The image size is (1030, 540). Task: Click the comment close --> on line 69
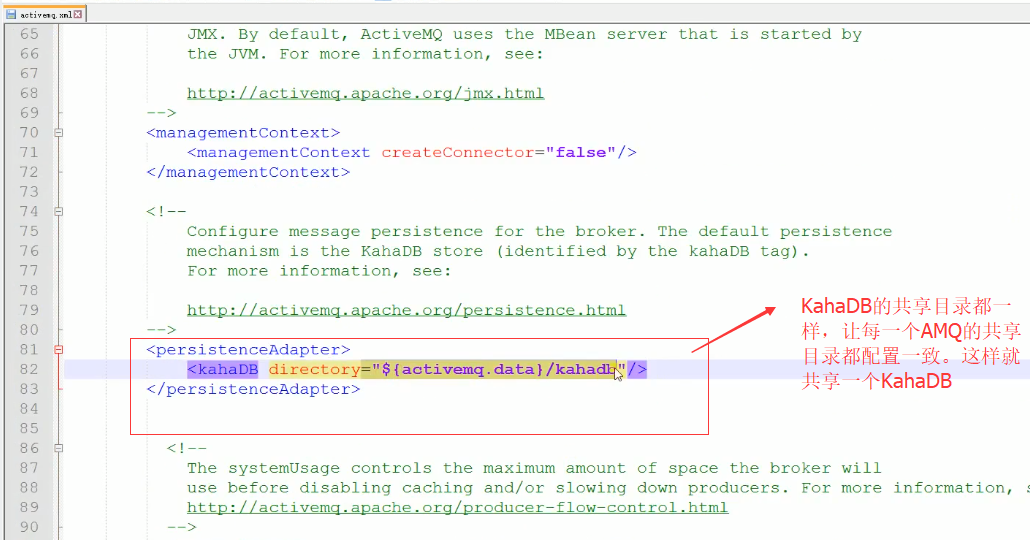pyautogui.click(x=162, y=113)
